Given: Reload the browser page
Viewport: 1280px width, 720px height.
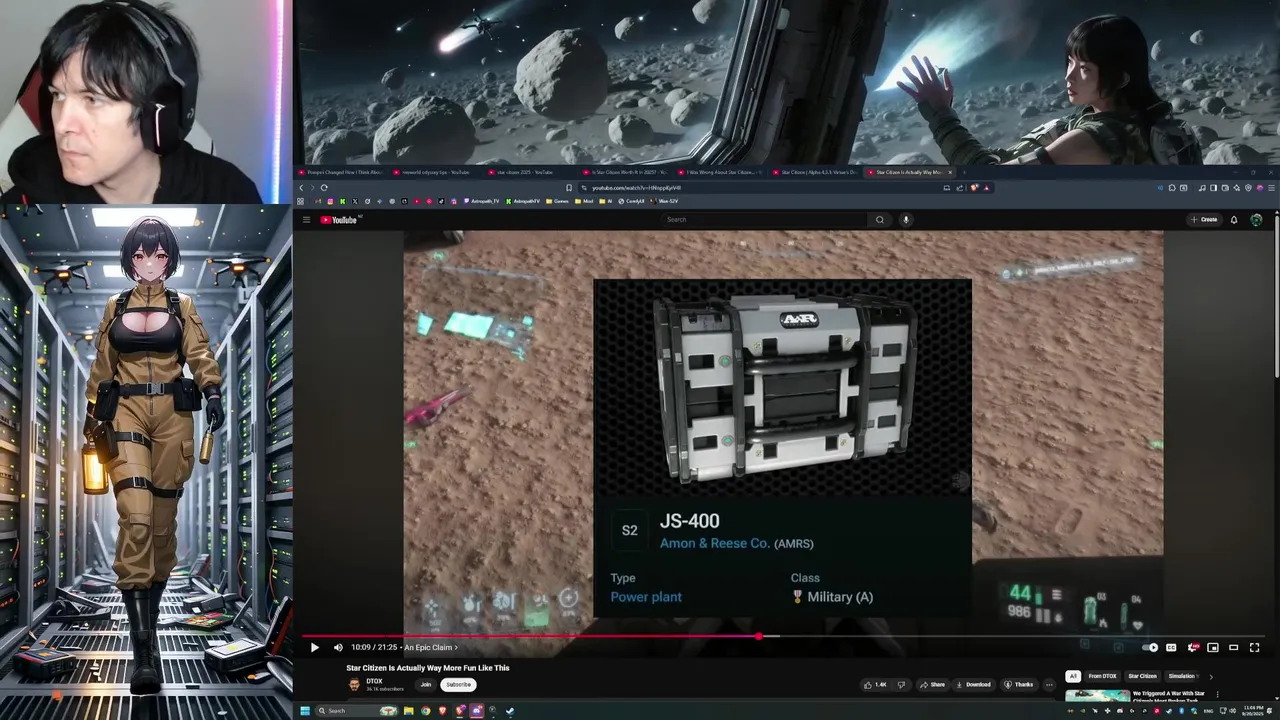Looking at the screenshot, I should coord(324,188).
